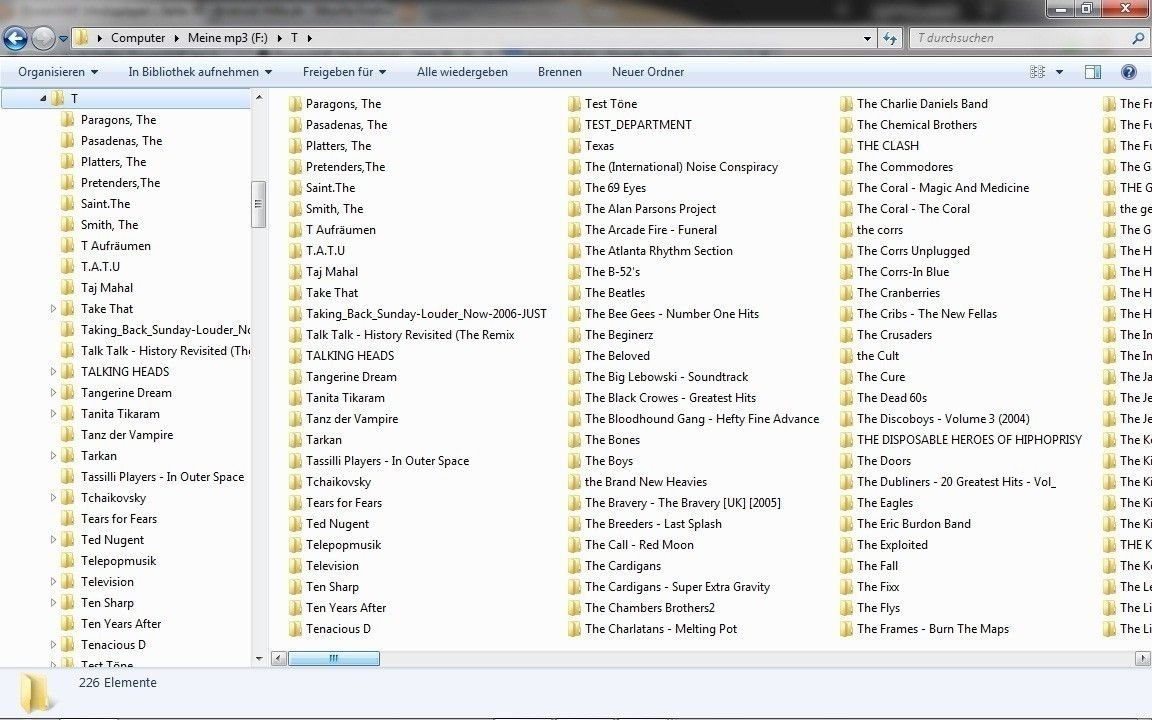
Task: Open recent locations dropdown next to Forward
Action: pyautogui.click(x=63, y=38)
